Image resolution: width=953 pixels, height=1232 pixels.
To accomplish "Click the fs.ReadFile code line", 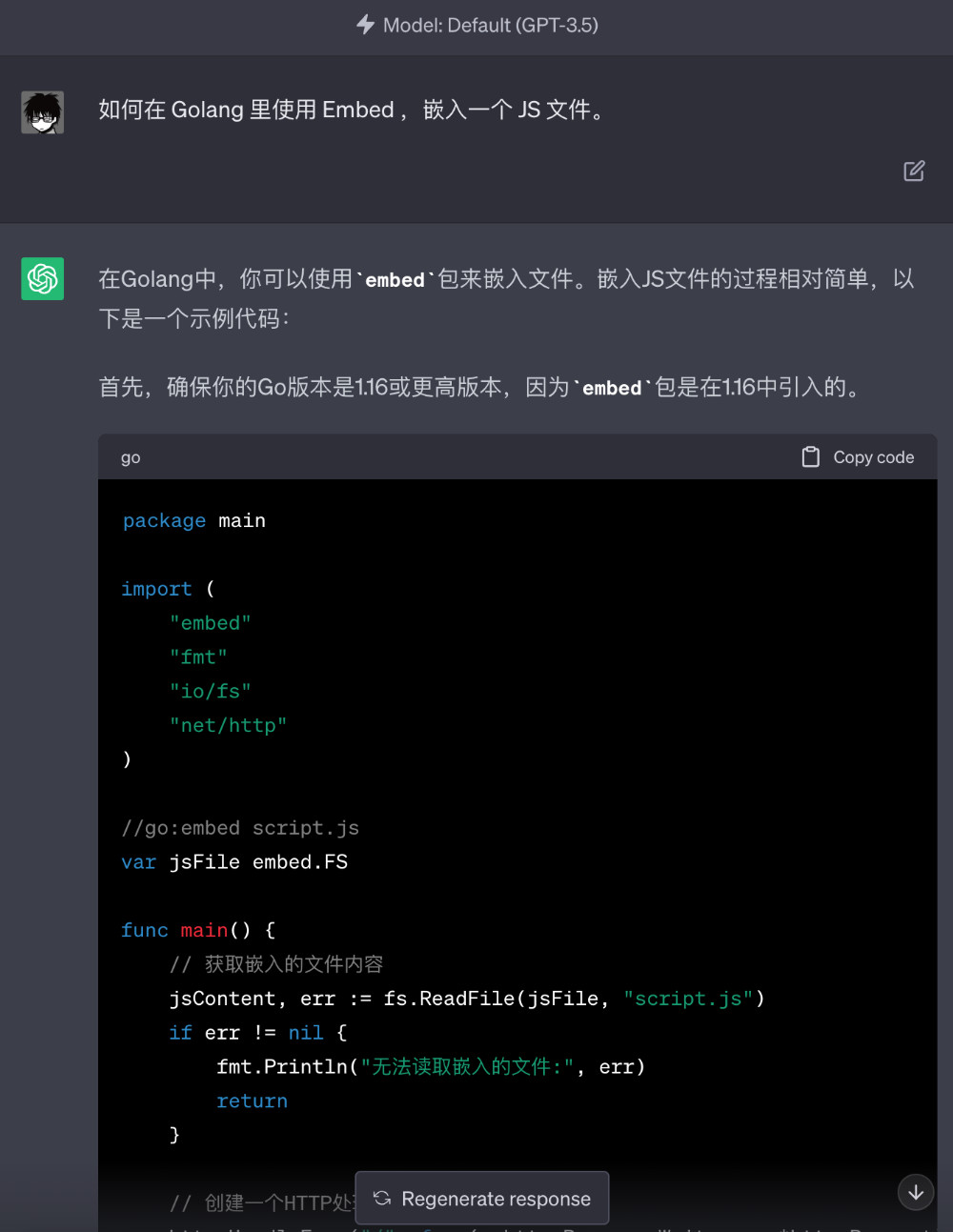I will 467,999.
